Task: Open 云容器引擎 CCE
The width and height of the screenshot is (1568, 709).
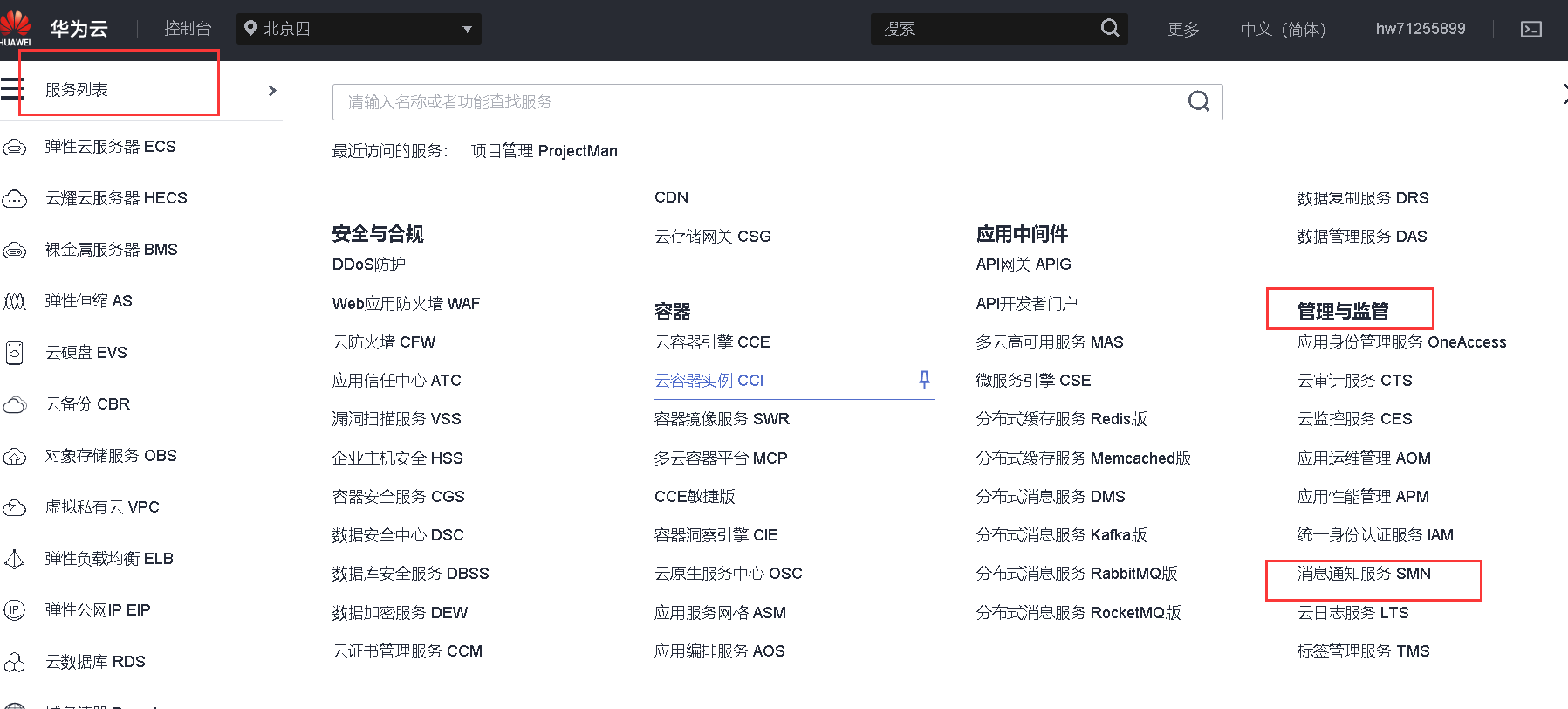Action: 712,342
